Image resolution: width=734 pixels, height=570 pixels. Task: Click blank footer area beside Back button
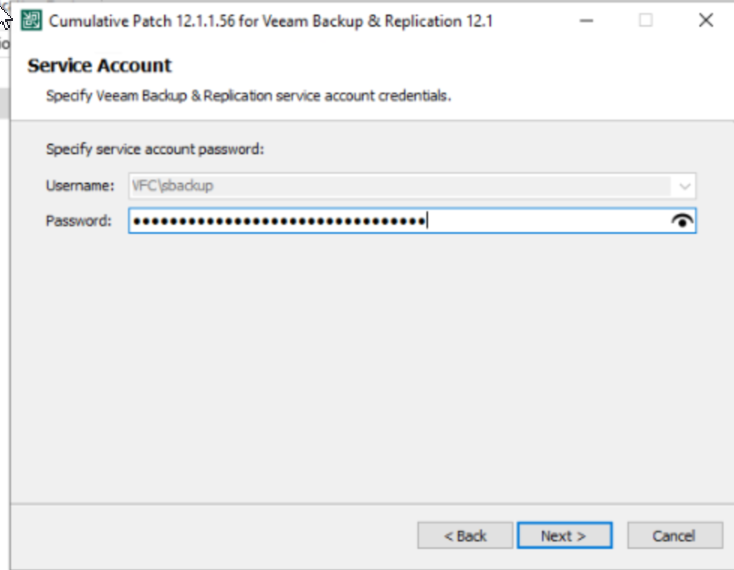[211, 535]
